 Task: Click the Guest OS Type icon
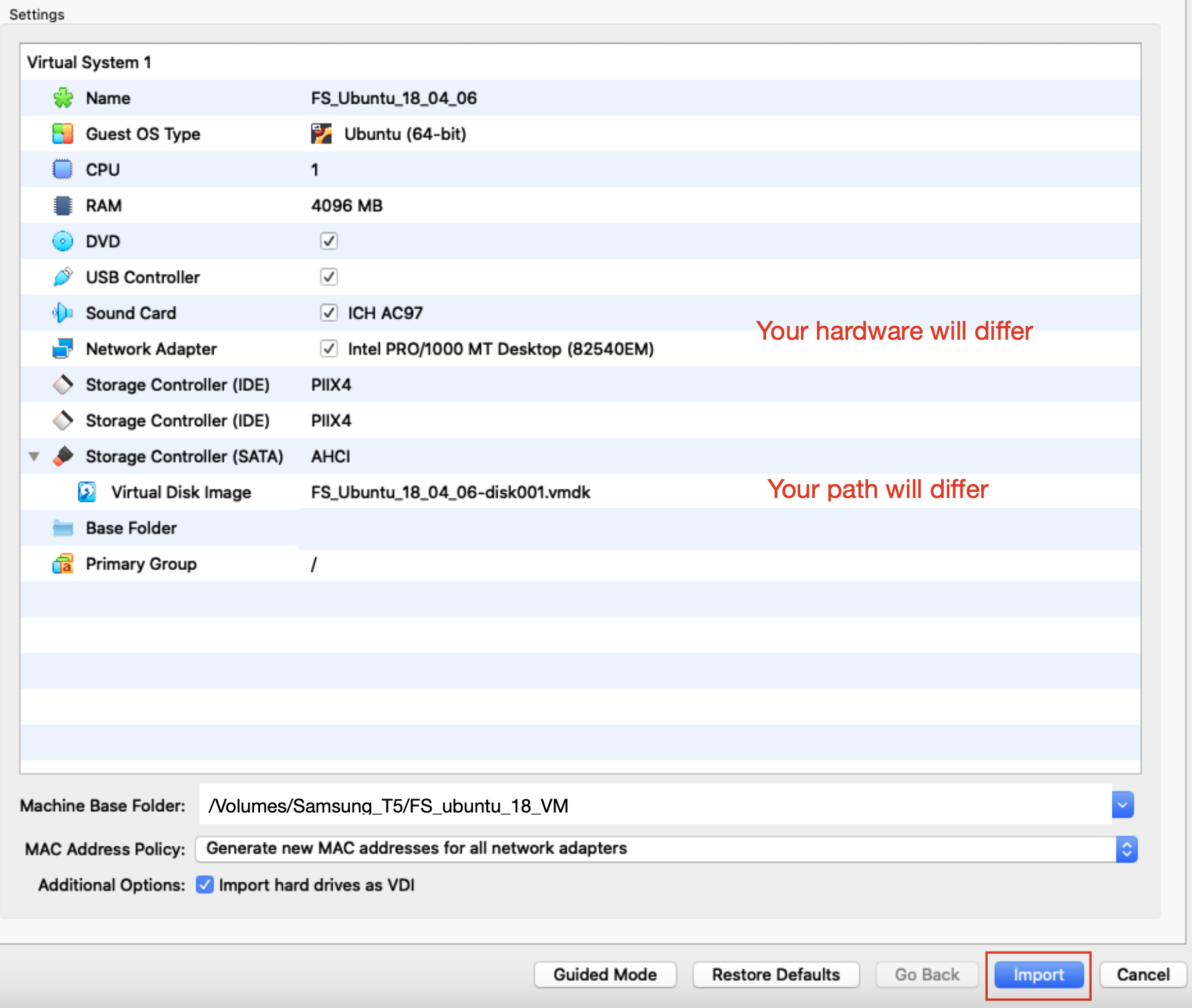63,134
